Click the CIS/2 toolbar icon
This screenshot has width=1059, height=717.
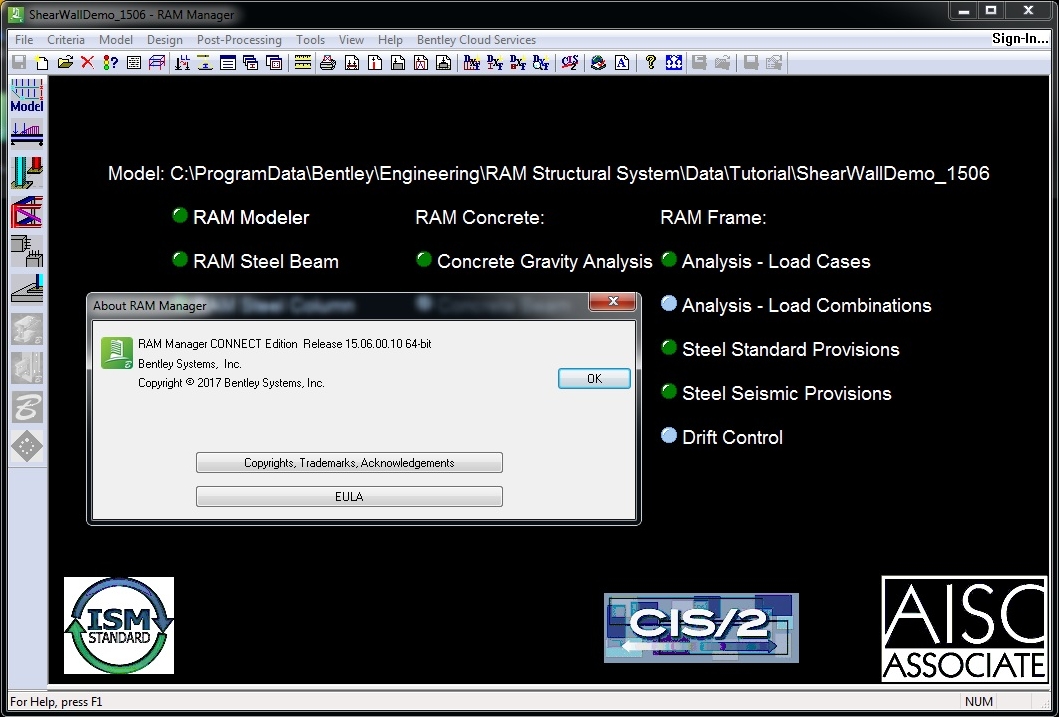coord(569,63)
